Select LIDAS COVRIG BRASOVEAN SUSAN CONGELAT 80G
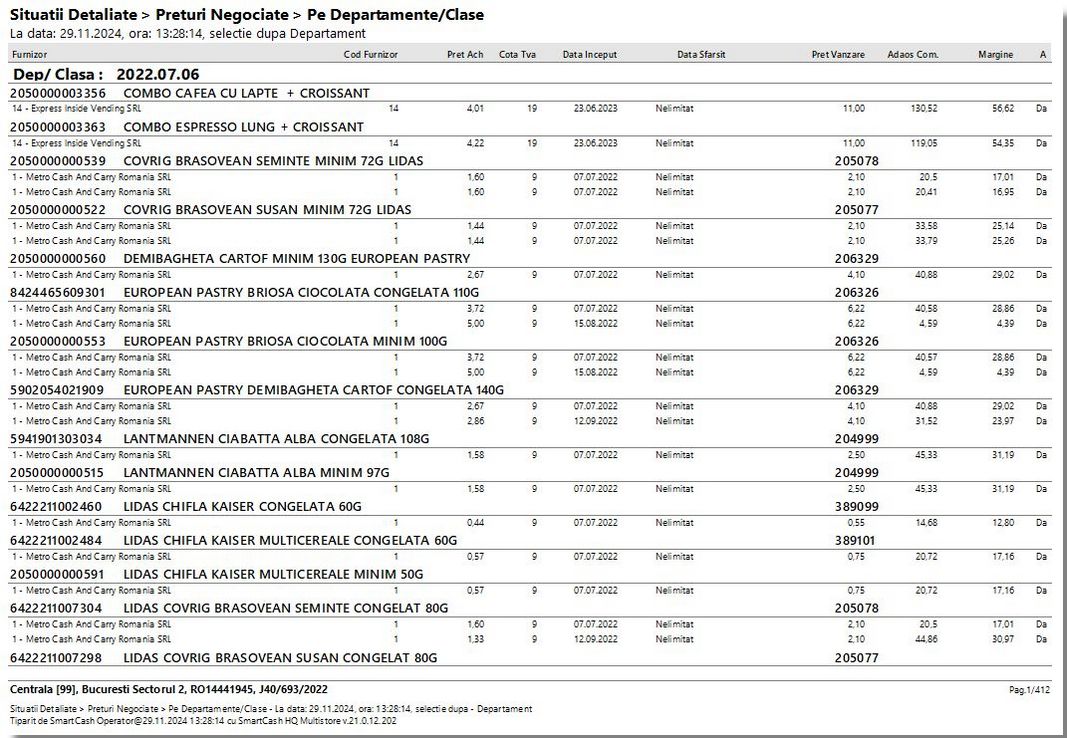The image size is (1067, 738). pos(280,658)
